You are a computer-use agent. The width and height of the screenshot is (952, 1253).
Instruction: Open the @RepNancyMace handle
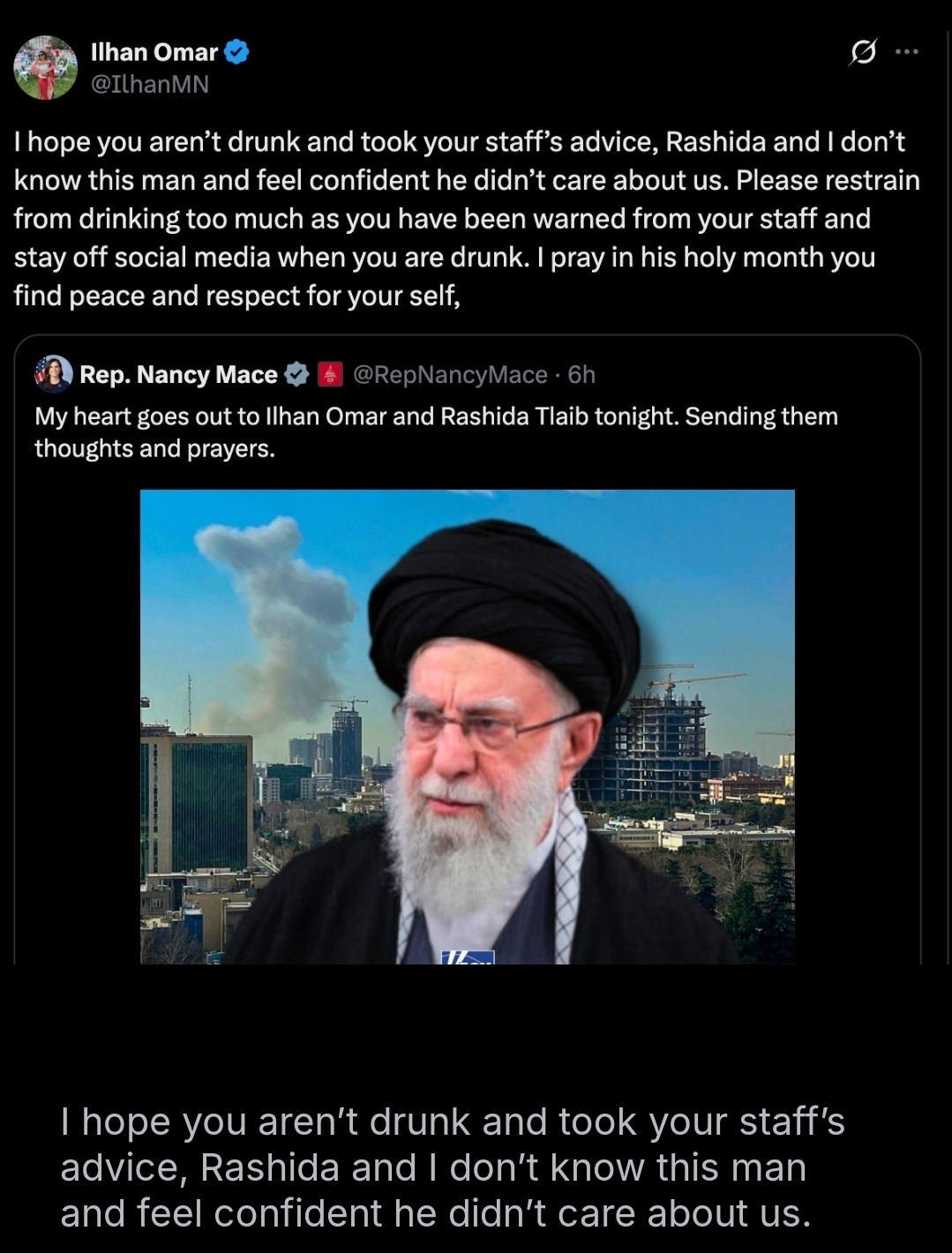(x=450, y=375)
